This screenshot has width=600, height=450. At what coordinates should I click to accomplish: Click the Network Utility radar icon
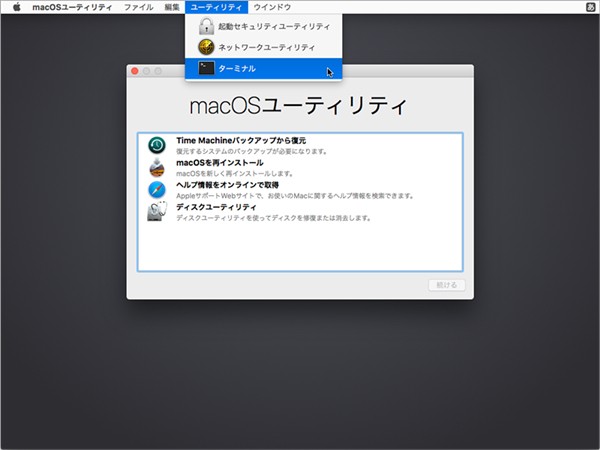(206, 47)
